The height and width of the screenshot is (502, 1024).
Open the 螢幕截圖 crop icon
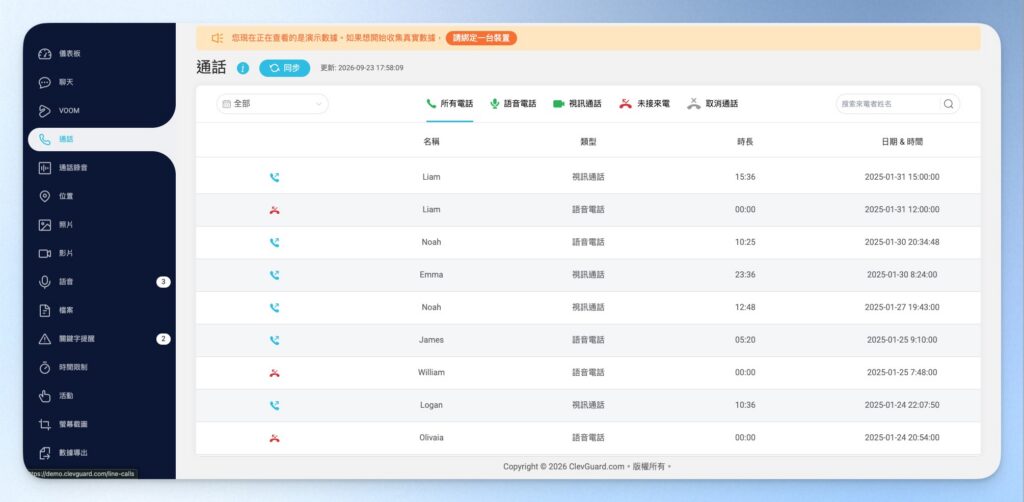(44, 424)
